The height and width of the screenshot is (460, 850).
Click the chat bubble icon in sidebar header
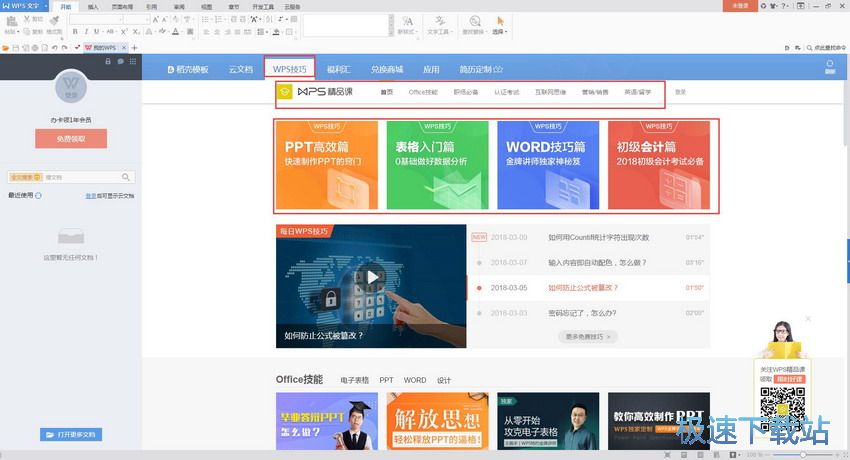pos(120,61)
